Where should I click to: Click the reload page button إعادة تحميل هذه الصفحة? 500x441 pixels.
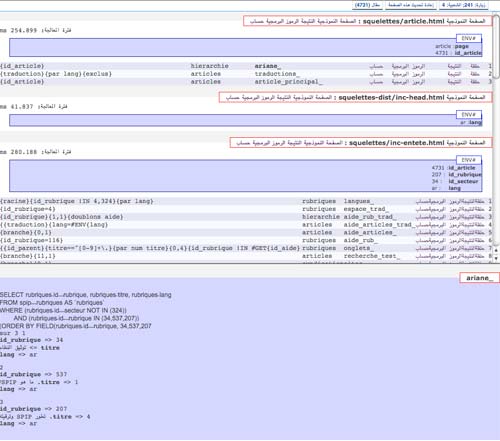coord(411,5)
